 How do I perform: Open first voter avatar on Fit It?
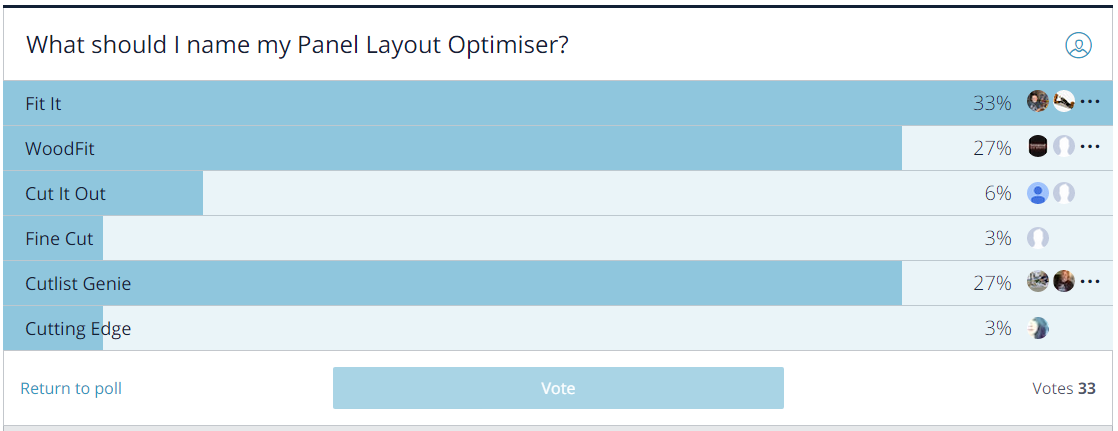tap(1038, 102)
